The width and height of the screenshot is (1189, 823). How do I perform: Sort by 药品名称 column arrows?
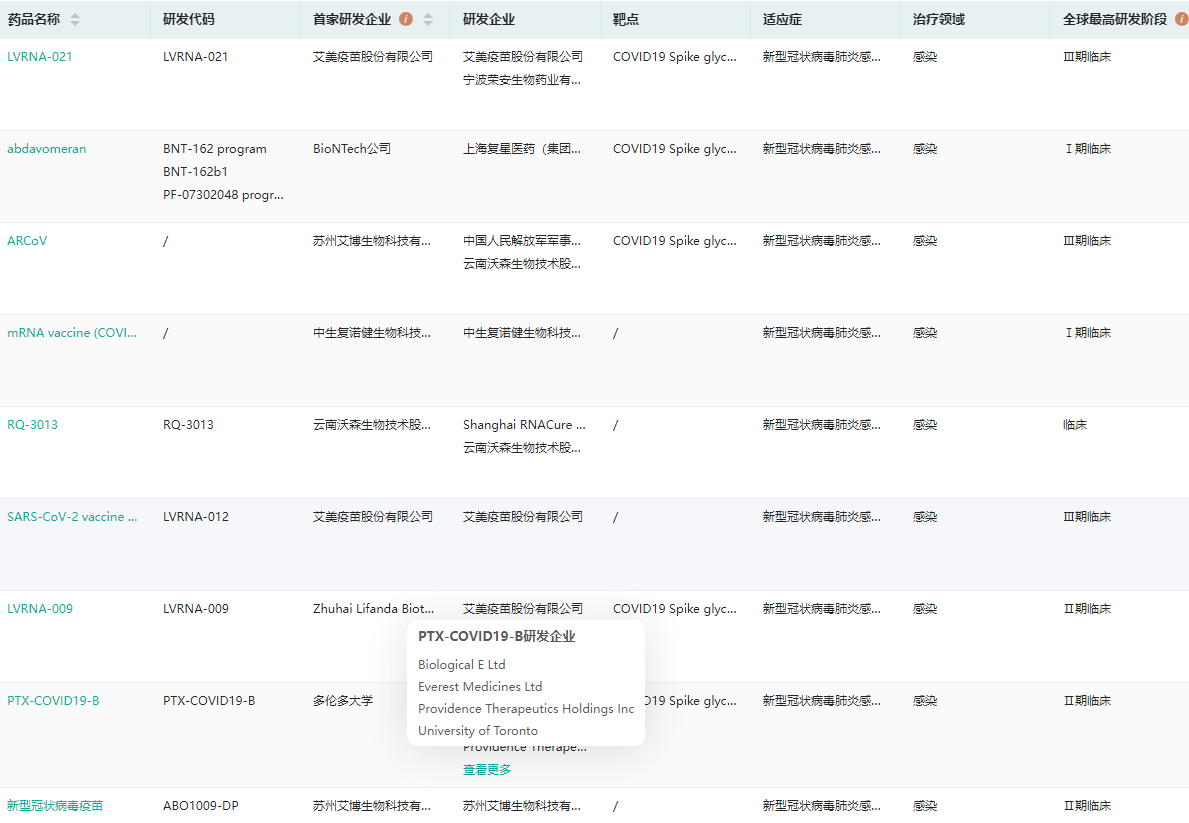(74, 20)
